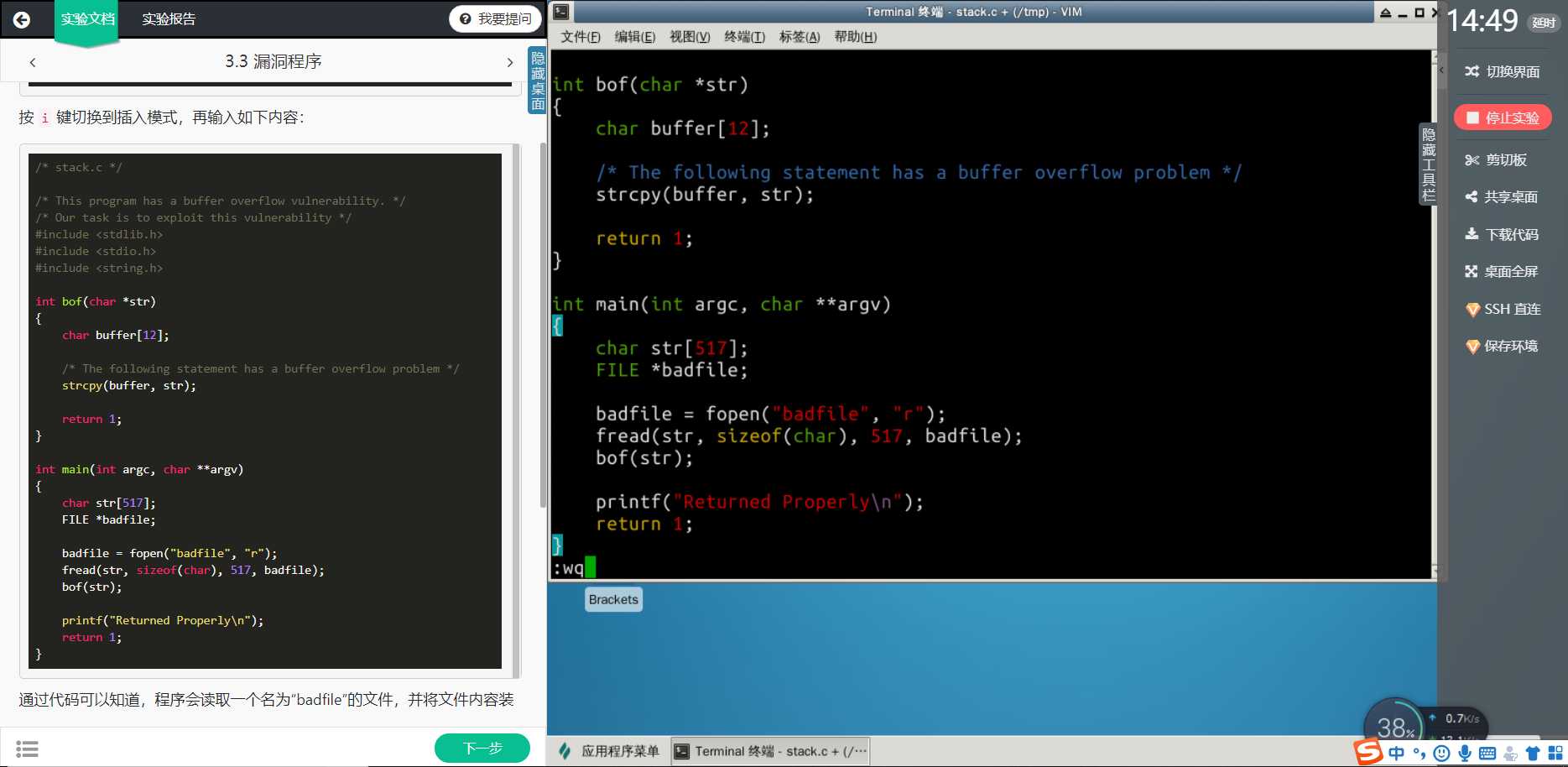Open Sogou emoji smiley panel

pos(1441,754)
